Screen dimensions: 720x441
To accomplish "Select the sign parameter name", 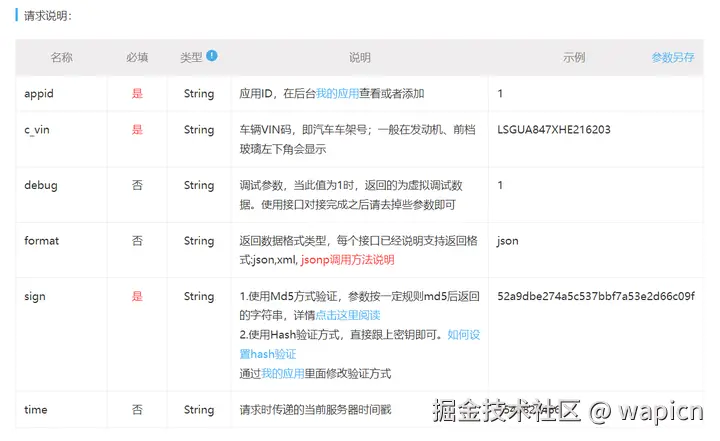I will (x=35, y=296).
